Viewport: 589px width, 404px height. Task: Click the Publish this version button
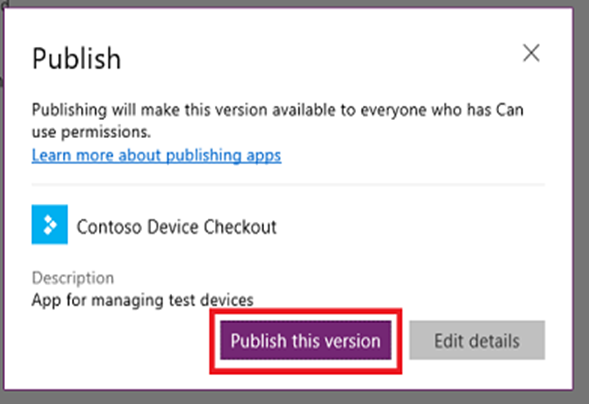click(x=305, y=340)
